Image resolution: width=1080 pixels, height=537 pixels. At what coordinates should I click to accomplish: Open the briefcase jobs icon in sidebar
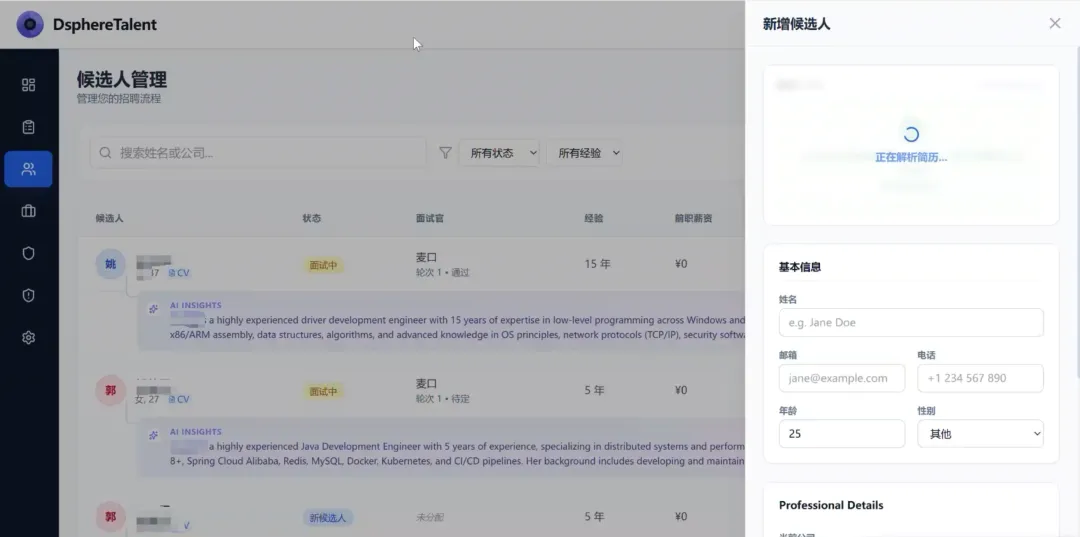coord(28,211)
